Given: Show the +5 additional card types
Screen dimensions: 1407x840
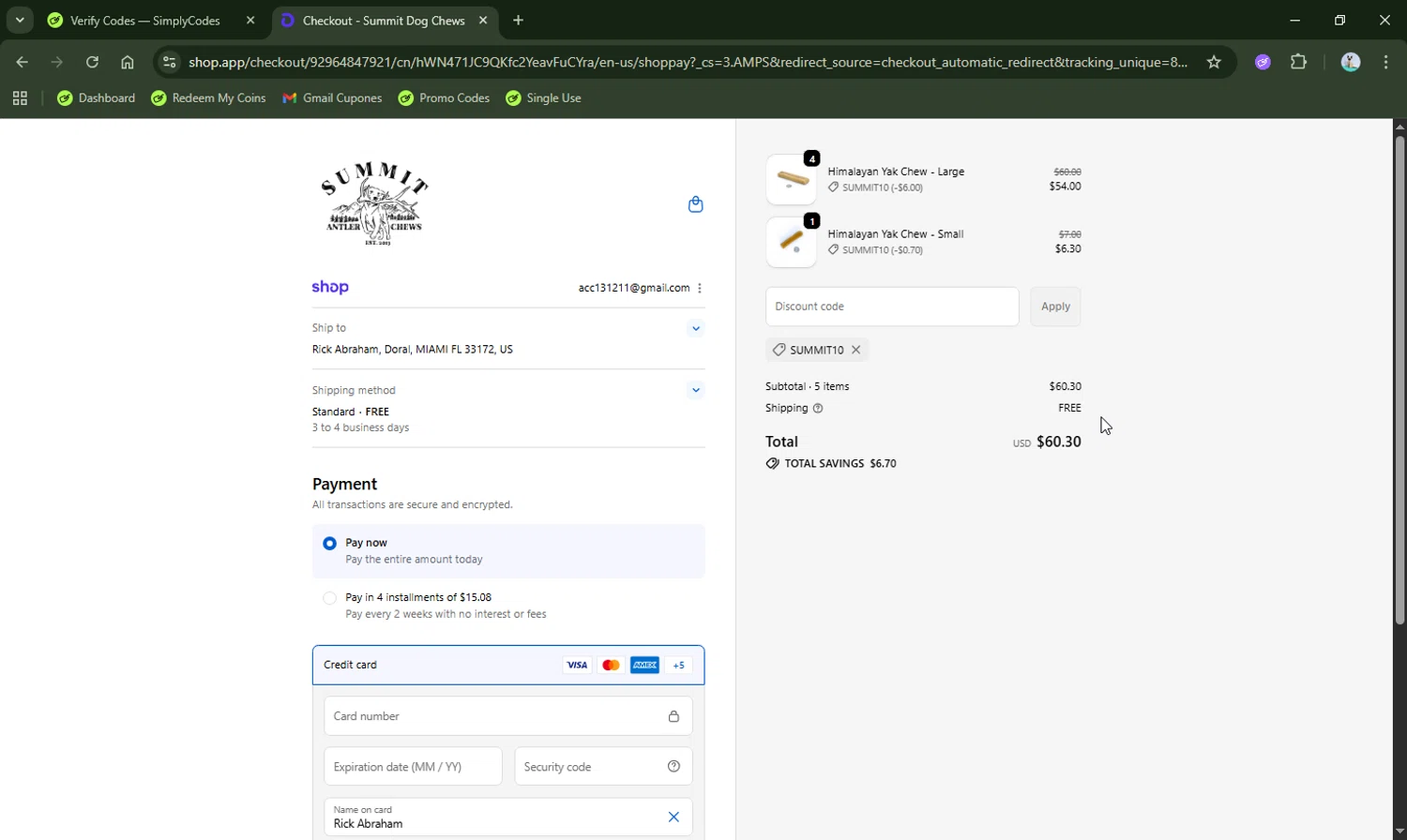Looking at the screenshot, I should click(x=679, y=665).
